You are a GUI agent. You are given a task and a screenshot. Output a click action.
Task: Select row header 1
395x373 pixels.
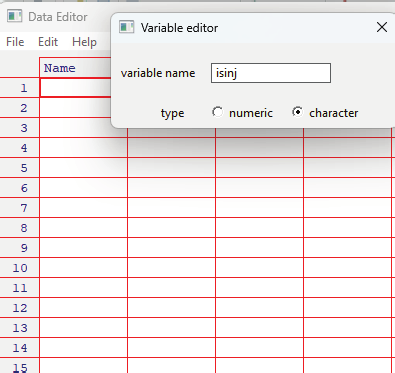click(x=19, y=88)
